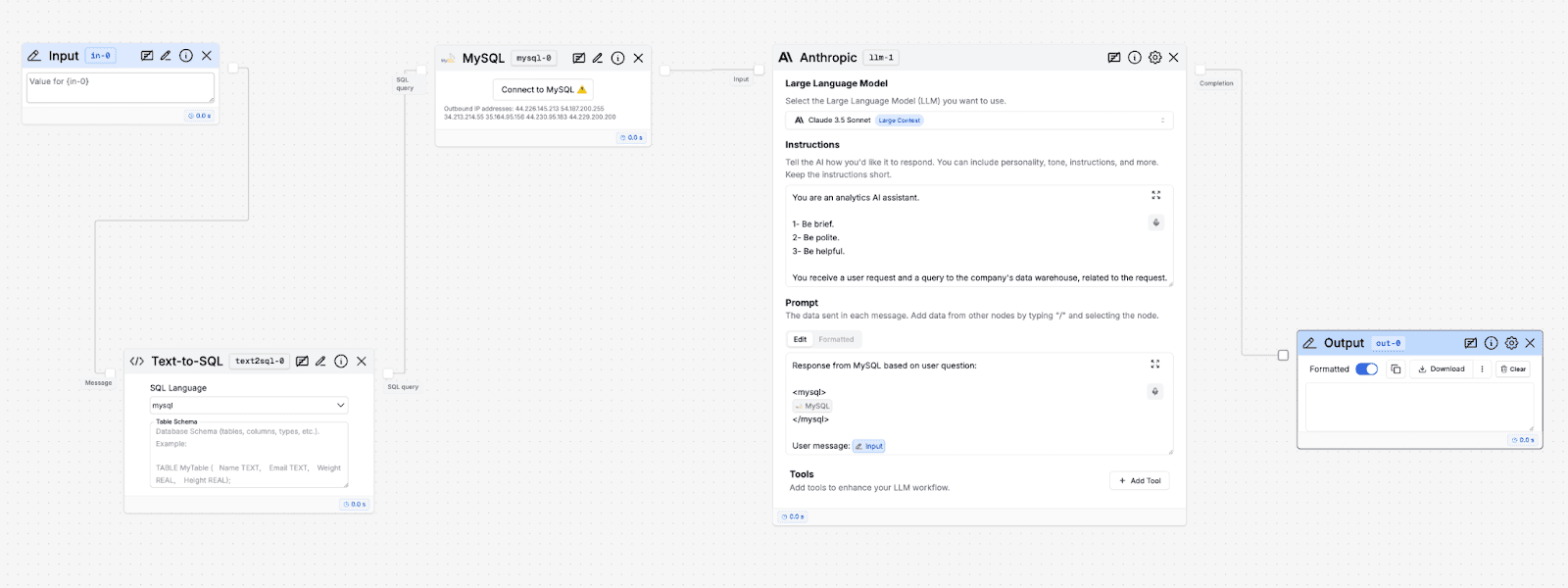Toggle the Formatted switch on Output node
Screen dimensions: 1568x588
coord(1367,369)
